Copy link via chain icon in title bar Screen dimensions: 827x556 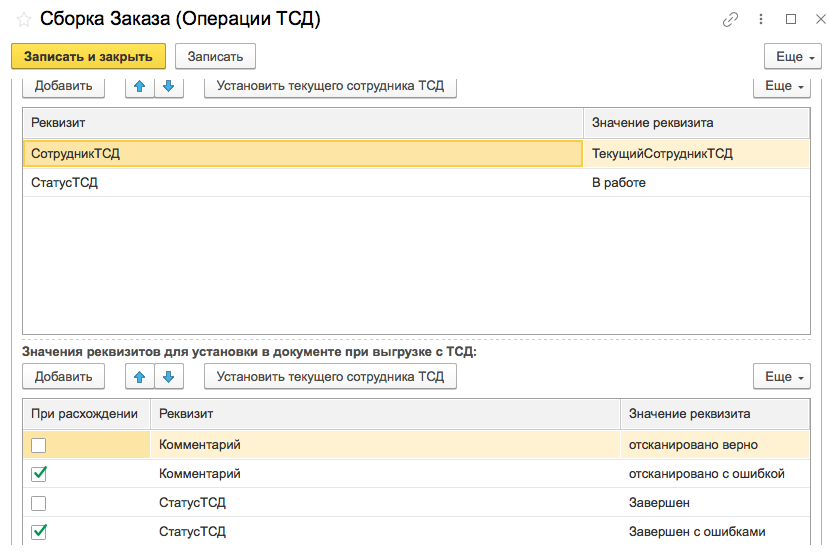[x=730, y=20]
